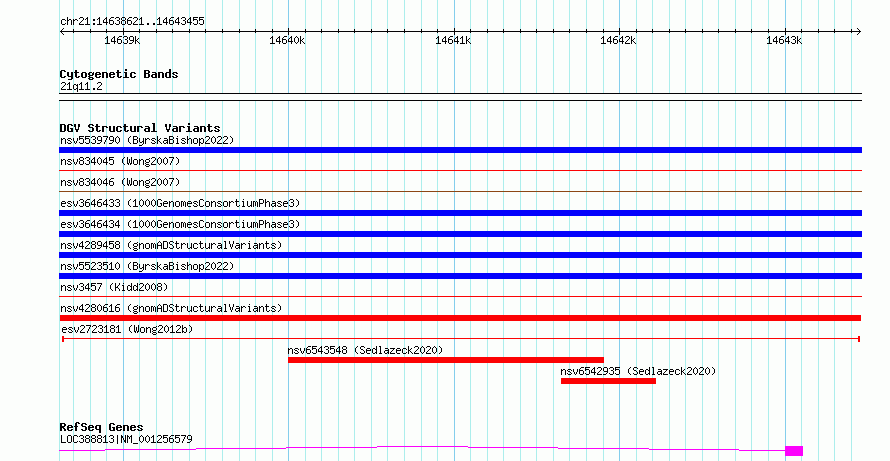Open esv3646433 (1000GenomesConsortiumPhase3) variant label
This screenshot has height=461, width=890.
[180, 203]
